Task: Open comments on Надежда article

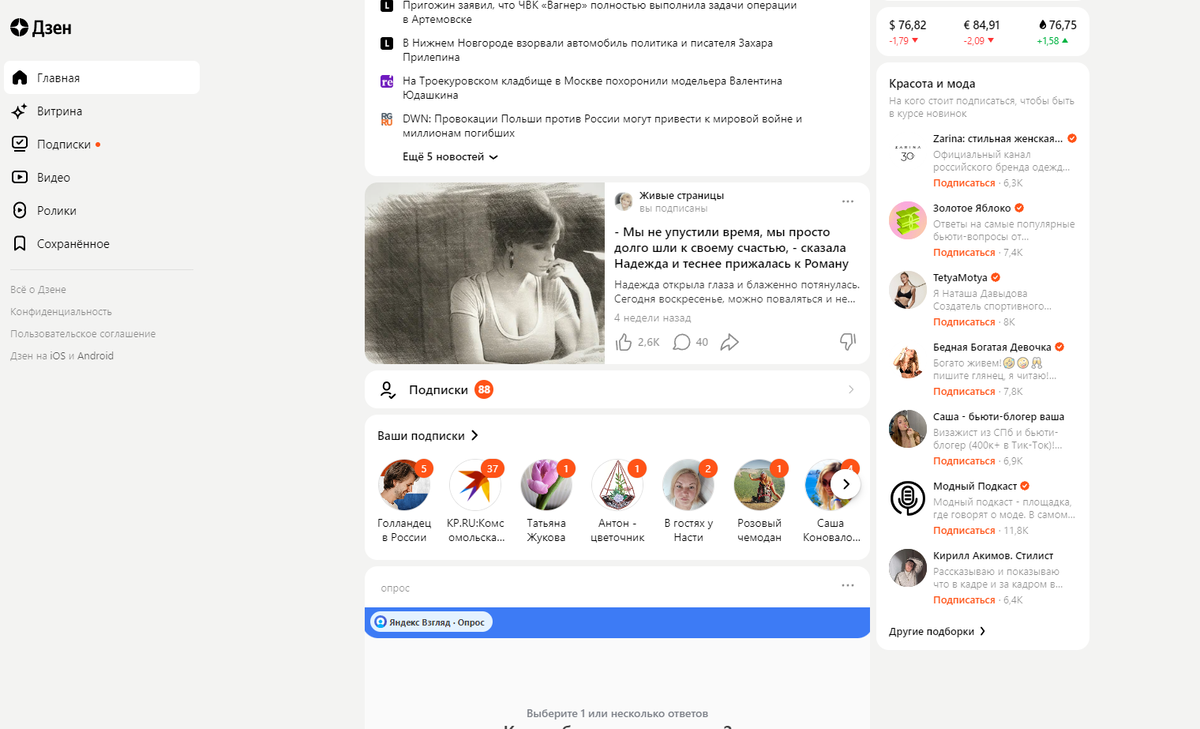Action: 683,342
